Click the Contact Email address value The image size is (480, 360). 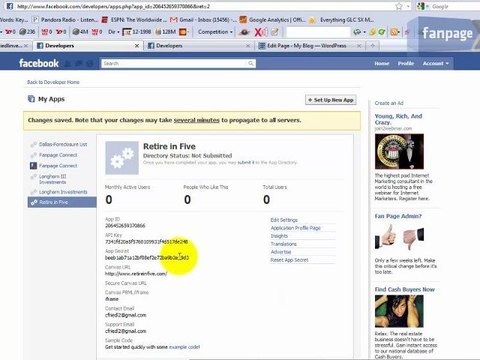(x=126, y=315)
